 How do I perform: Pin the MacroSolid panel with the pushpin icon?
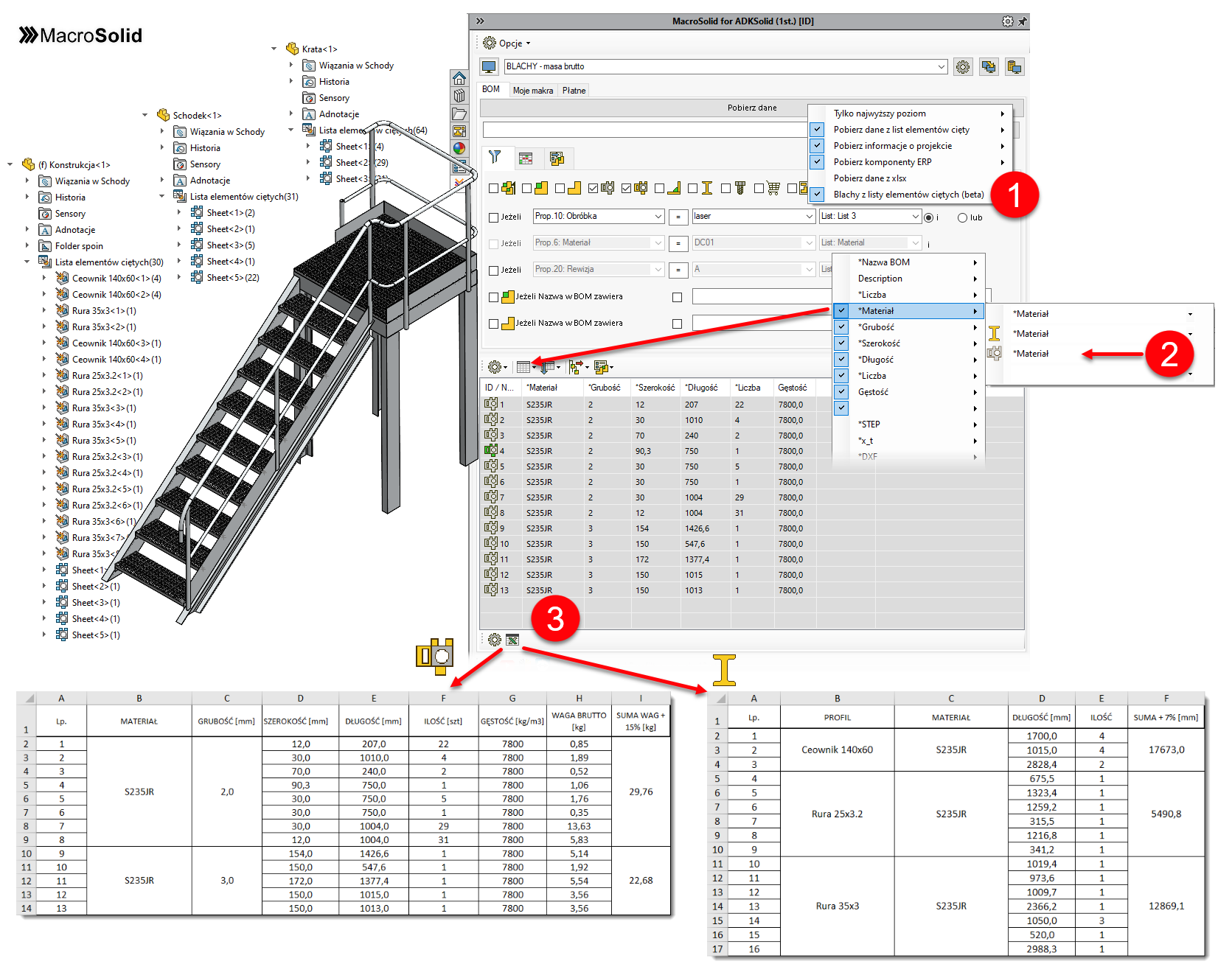click(1022, 21)
